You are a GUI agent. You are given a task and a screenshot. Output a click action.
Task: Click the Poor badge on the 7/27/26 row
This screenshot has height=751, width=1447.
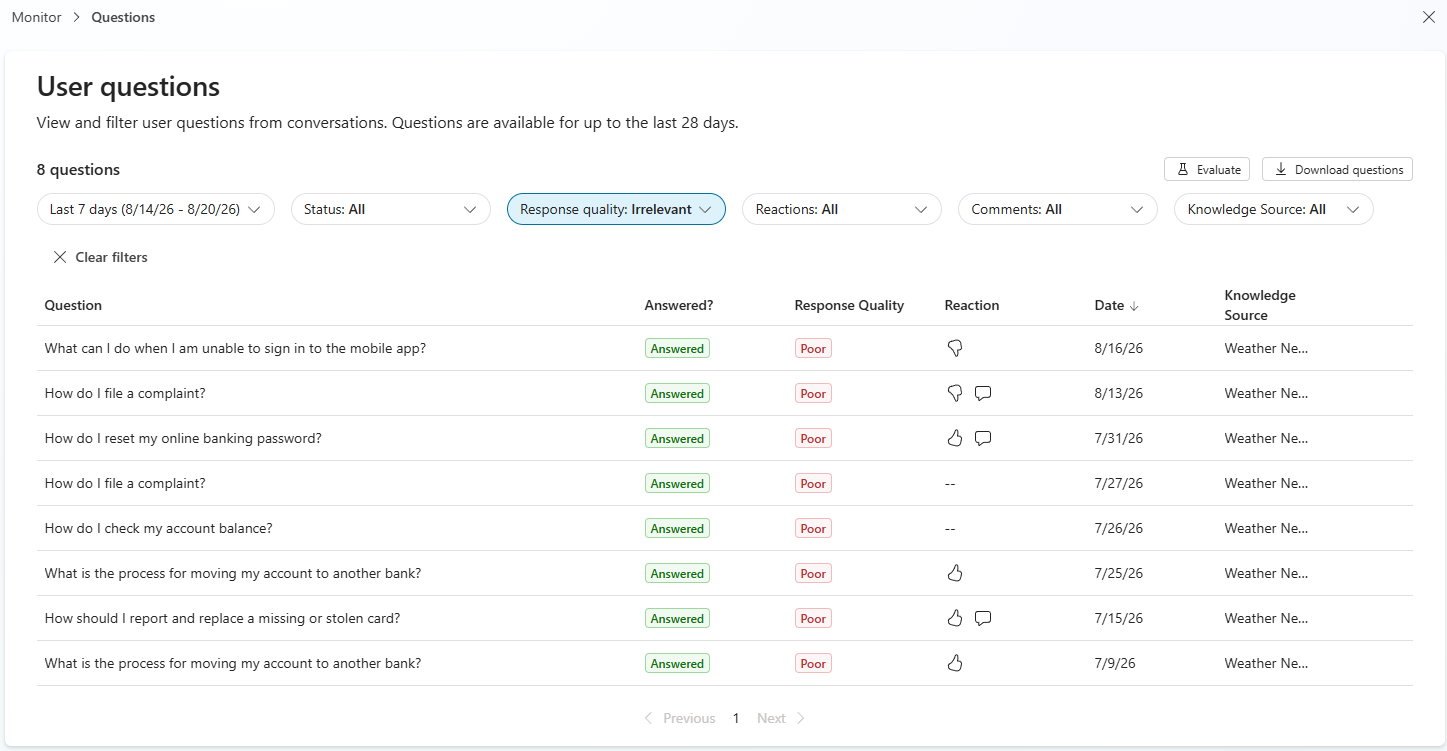coord(813,484)
